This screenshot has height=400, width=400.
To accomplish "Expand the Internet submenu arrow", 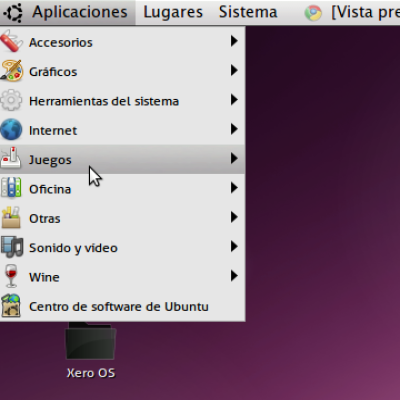I will (234, 129).
